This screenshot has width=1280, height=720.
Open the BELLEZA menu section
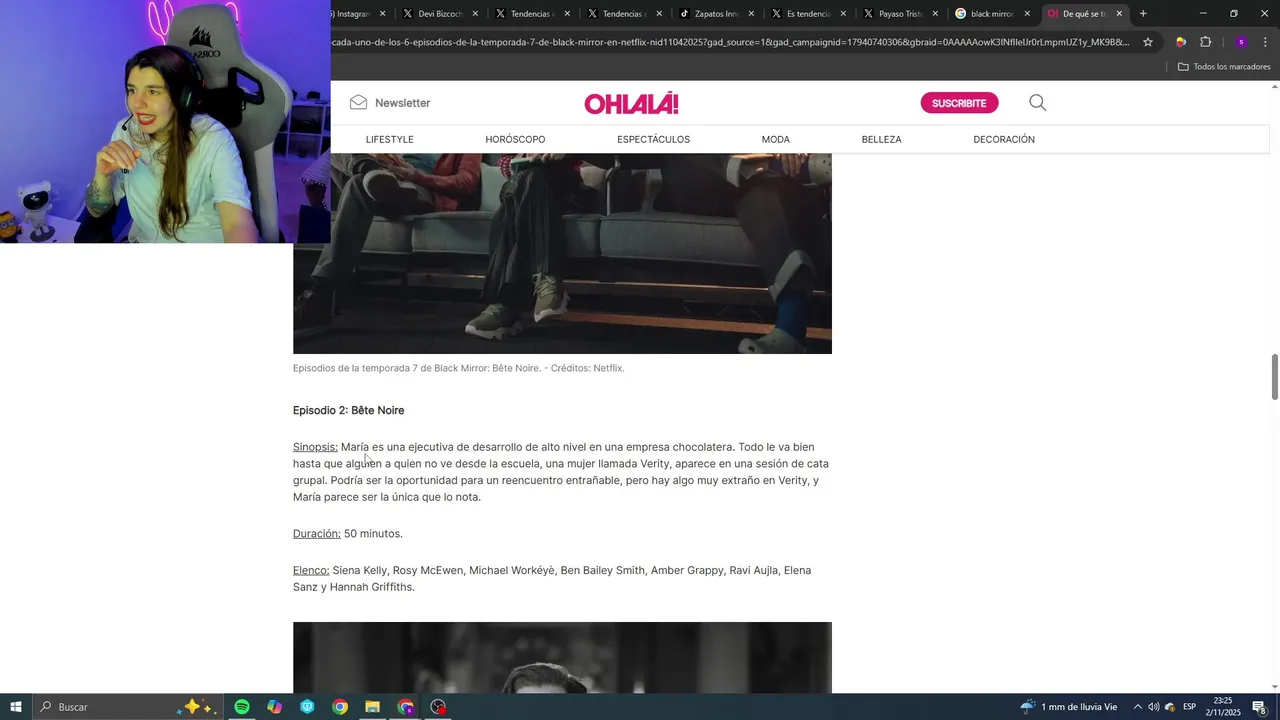tap(881, 139)
